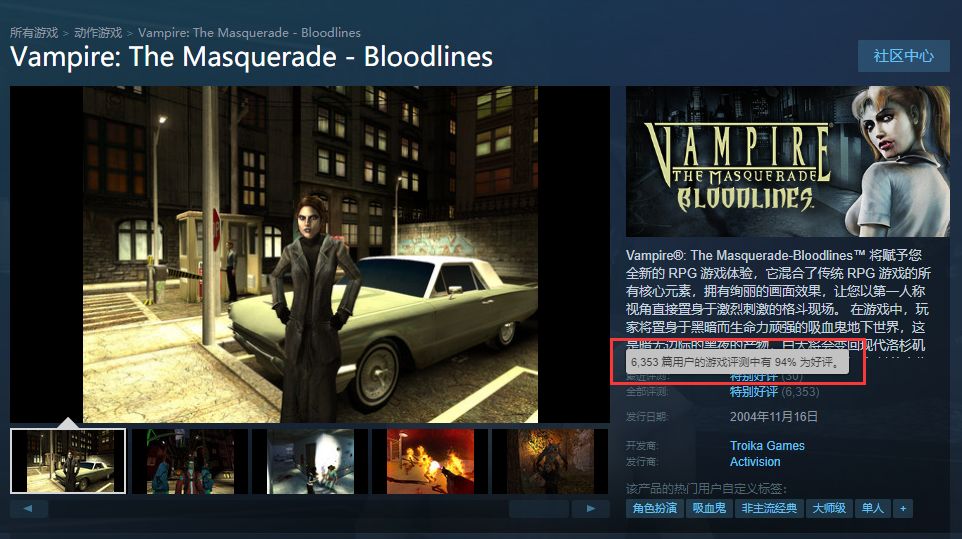Click the thumbnail strip scrollbar handle
962x539 pixels.
coord(539,508)
